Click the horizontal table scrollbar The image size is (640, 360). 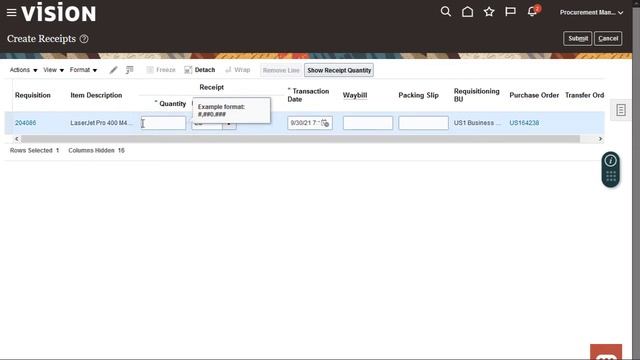click(x=300, y=139)
